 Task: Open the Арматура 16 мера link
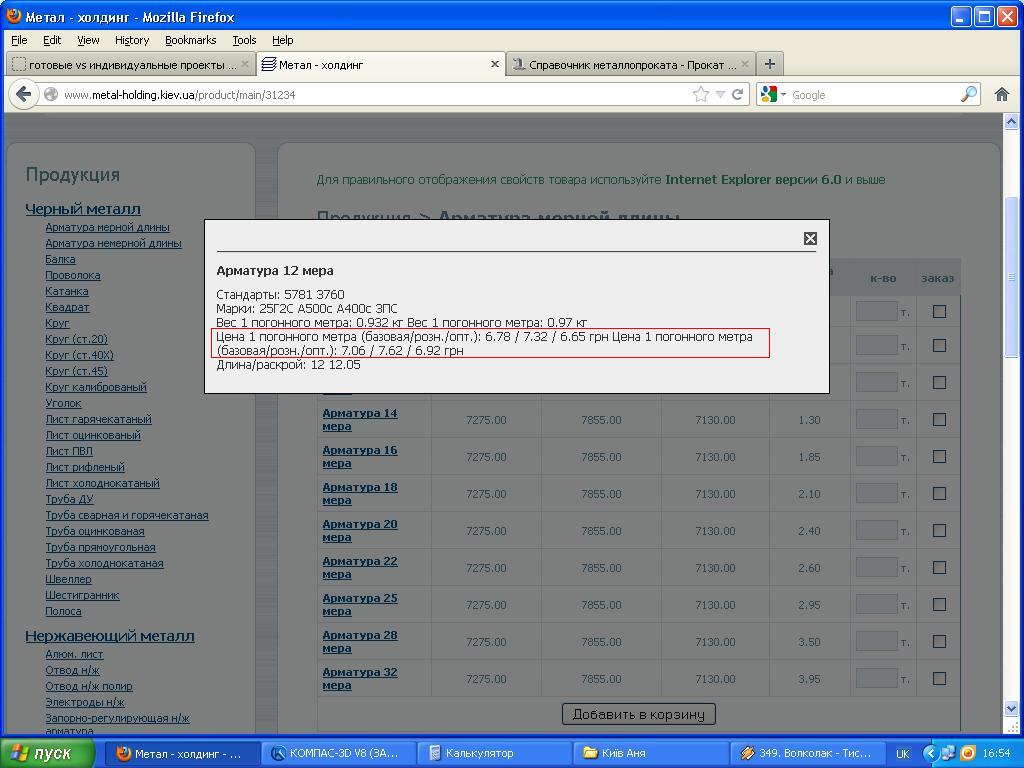pyautogui.click(x=360, y=456)
